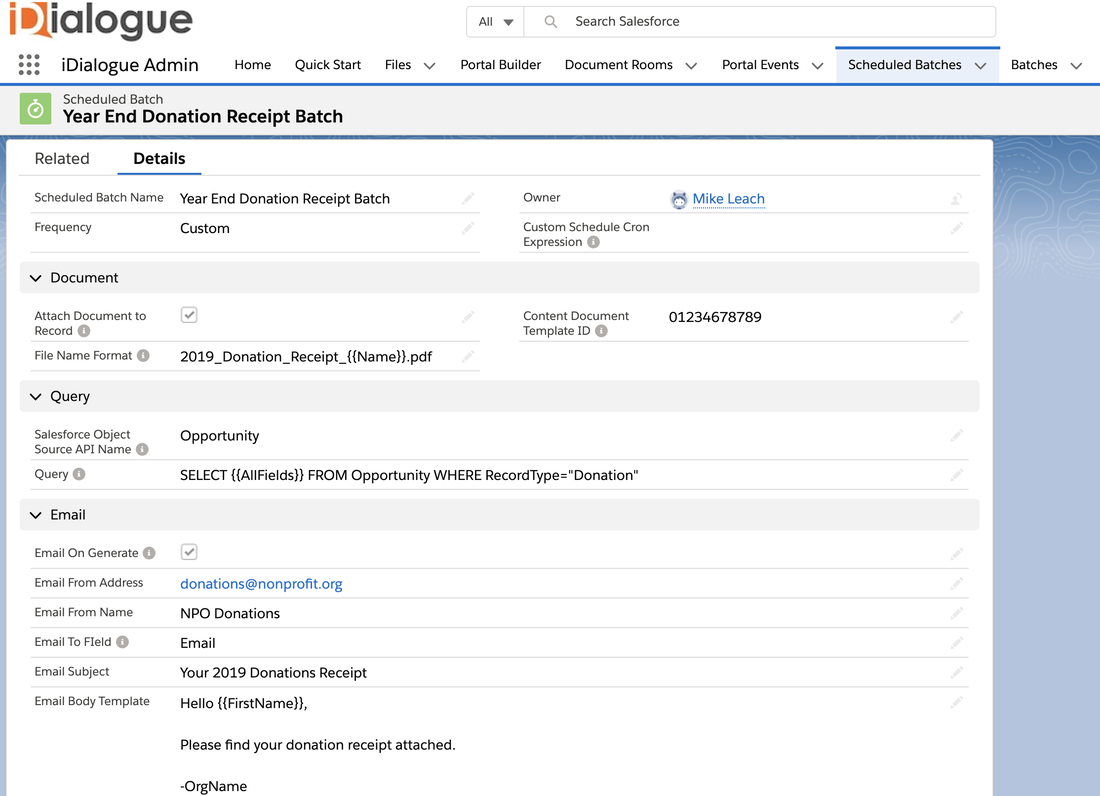Show File Name Format info tooltip
Viewport: 1100px width, 796px height.
(143, 356)
